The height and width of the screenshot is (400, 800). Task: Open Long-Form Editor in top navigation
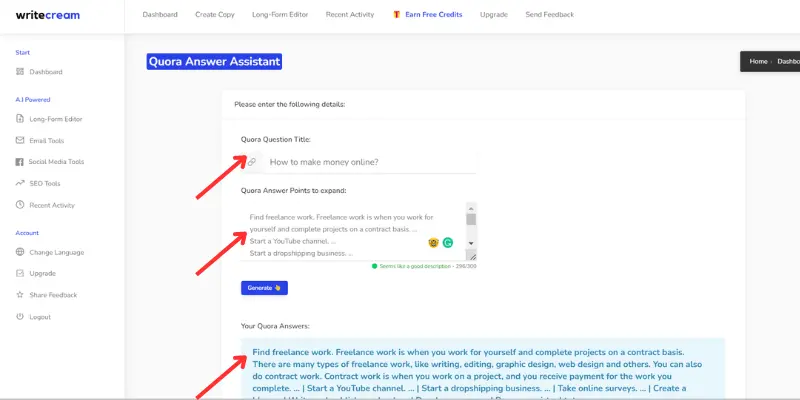[x=280, y=15]
